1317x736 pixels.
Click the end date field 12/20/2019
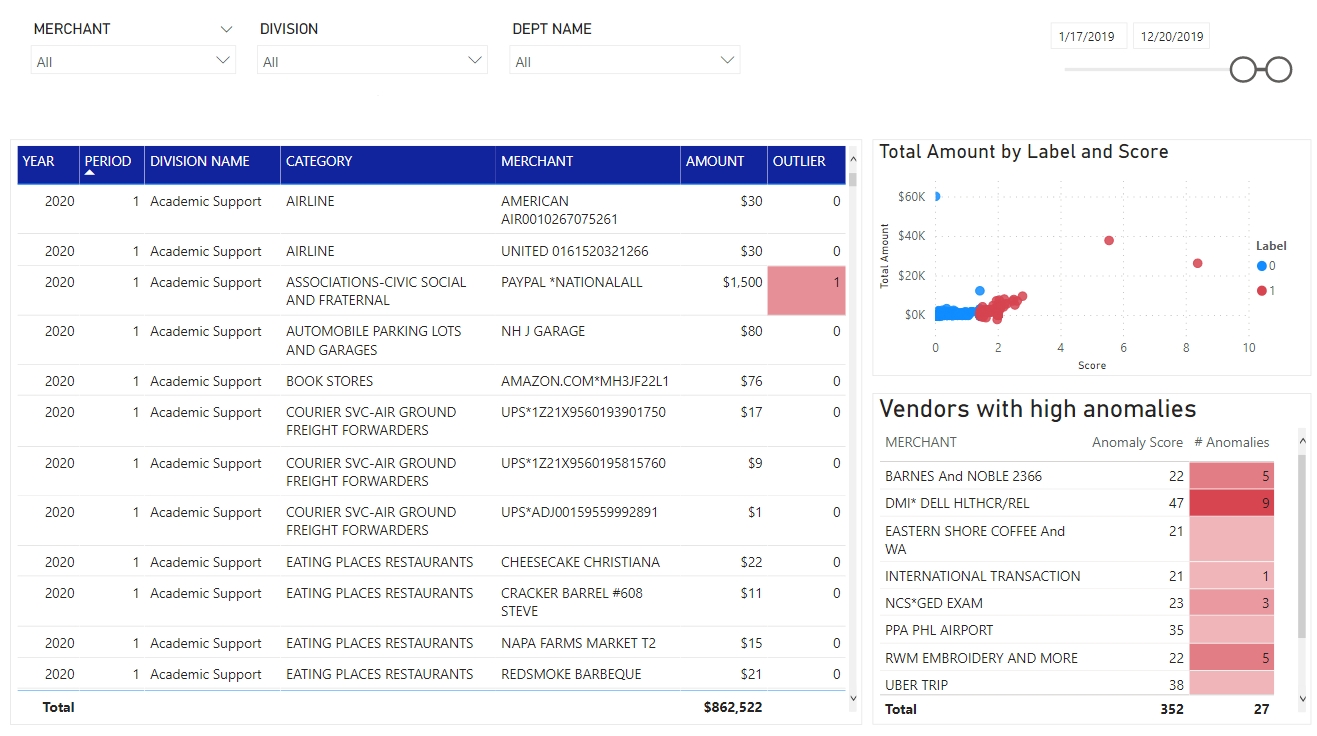coord(1171,37)
